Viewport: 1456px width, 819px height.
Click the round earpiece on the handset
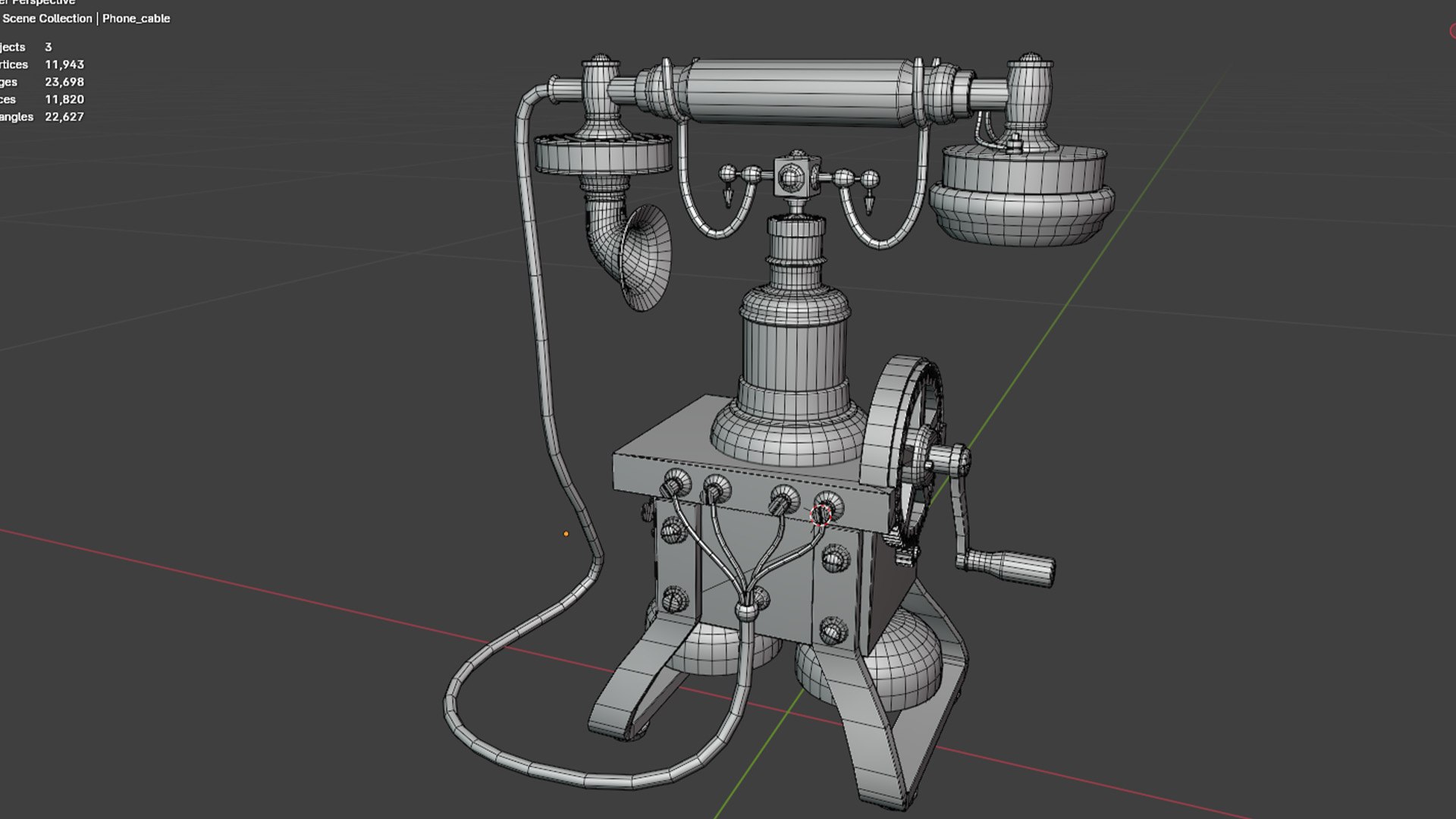coord(1022,196)
